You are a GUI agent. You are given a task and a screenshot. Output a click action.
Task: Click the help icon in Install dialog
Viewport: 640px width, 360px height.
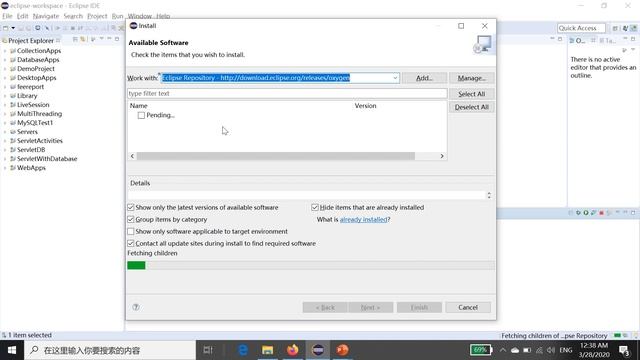tap(136, 307)
